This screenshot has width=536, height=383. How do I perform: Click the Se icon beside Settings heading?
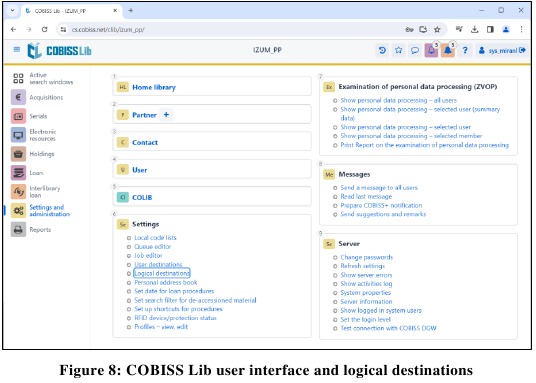(x=123, y=224)
